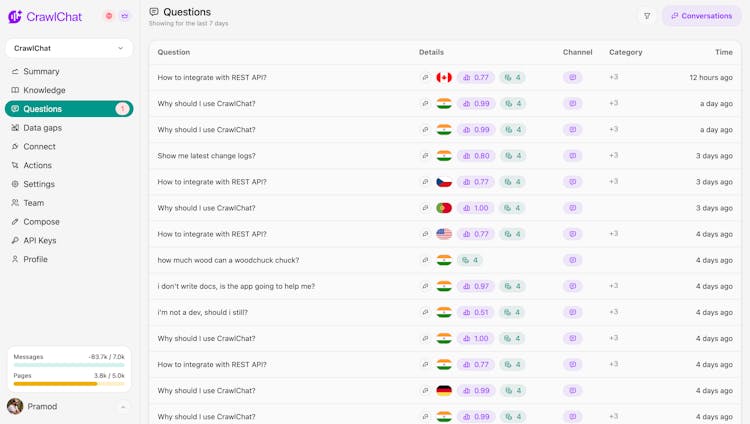750x424 pixels.
Task: Open the "Show me latest change logs?" question
Action: [206, 156]
